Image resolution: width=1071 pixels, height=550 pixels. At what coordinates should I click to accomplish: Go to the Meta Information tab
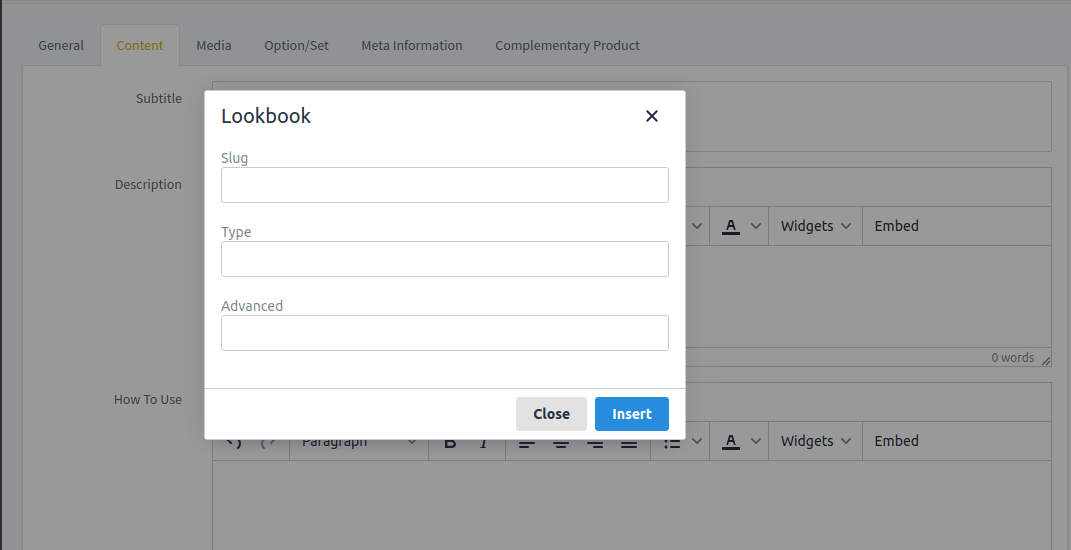click(412, 45)
